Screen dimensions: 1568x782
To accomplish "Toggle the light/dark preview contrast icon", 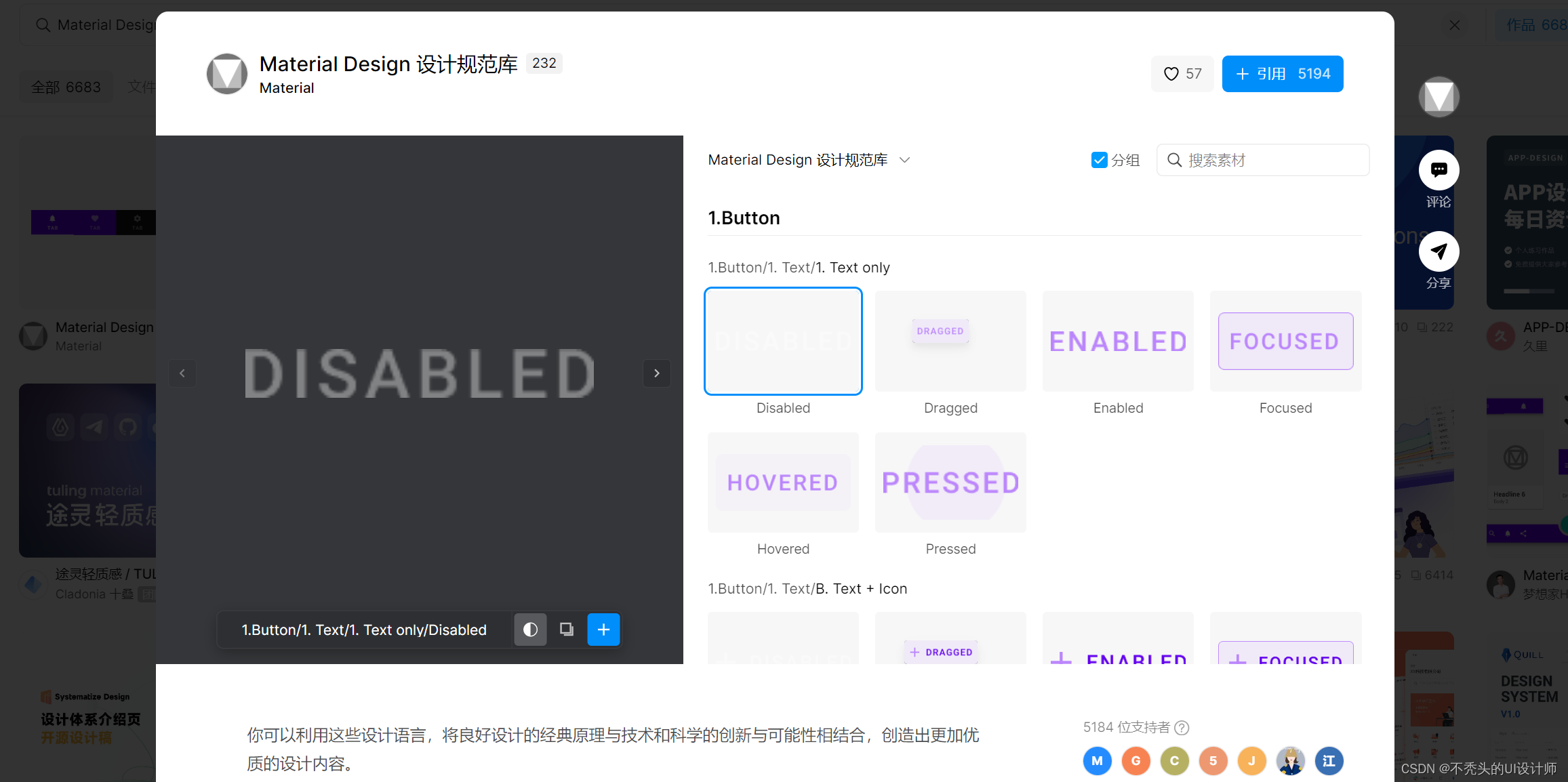I will pos(530,630).
